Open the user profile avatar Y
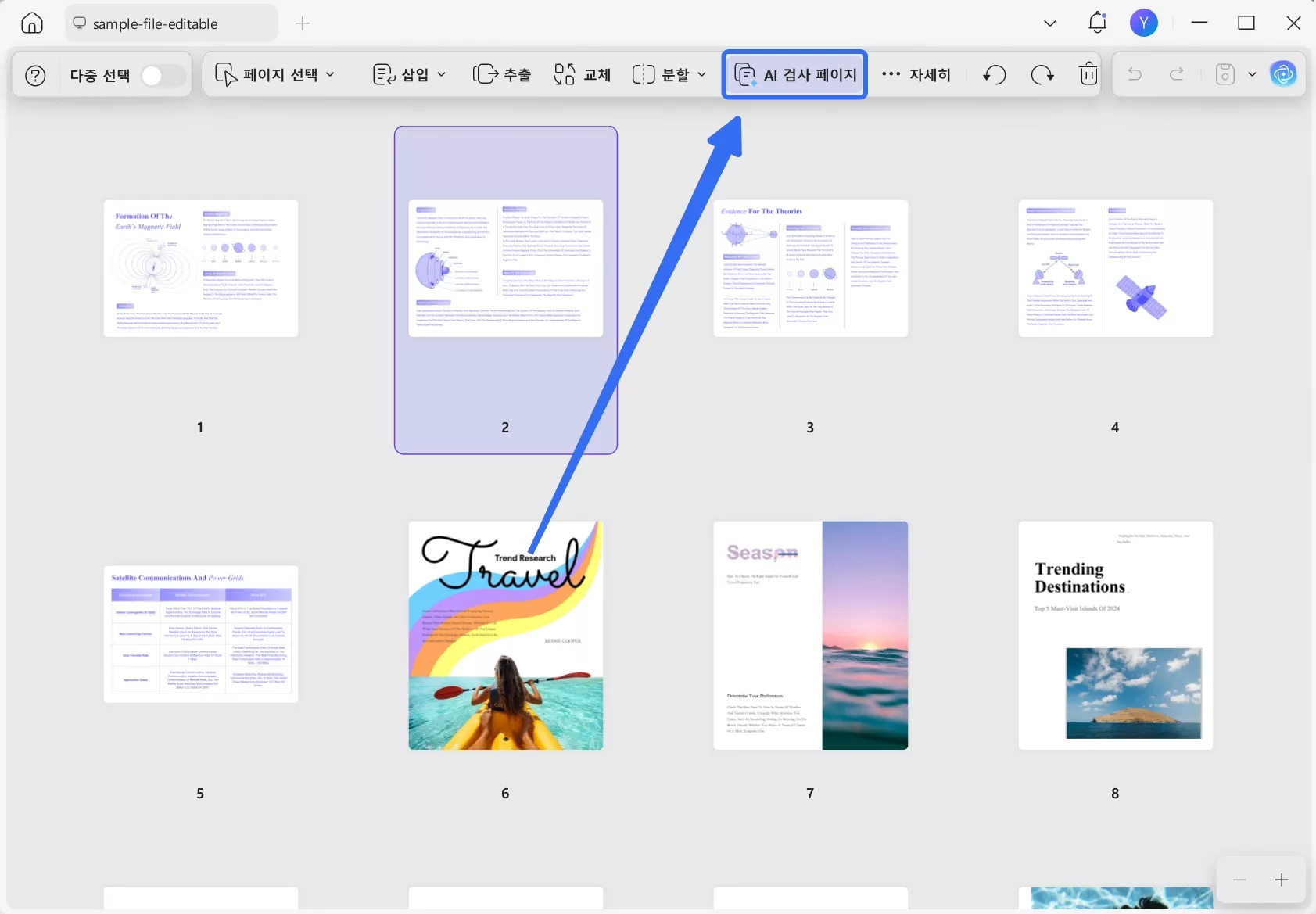 pyautogui.click(x=1144, y=23)
